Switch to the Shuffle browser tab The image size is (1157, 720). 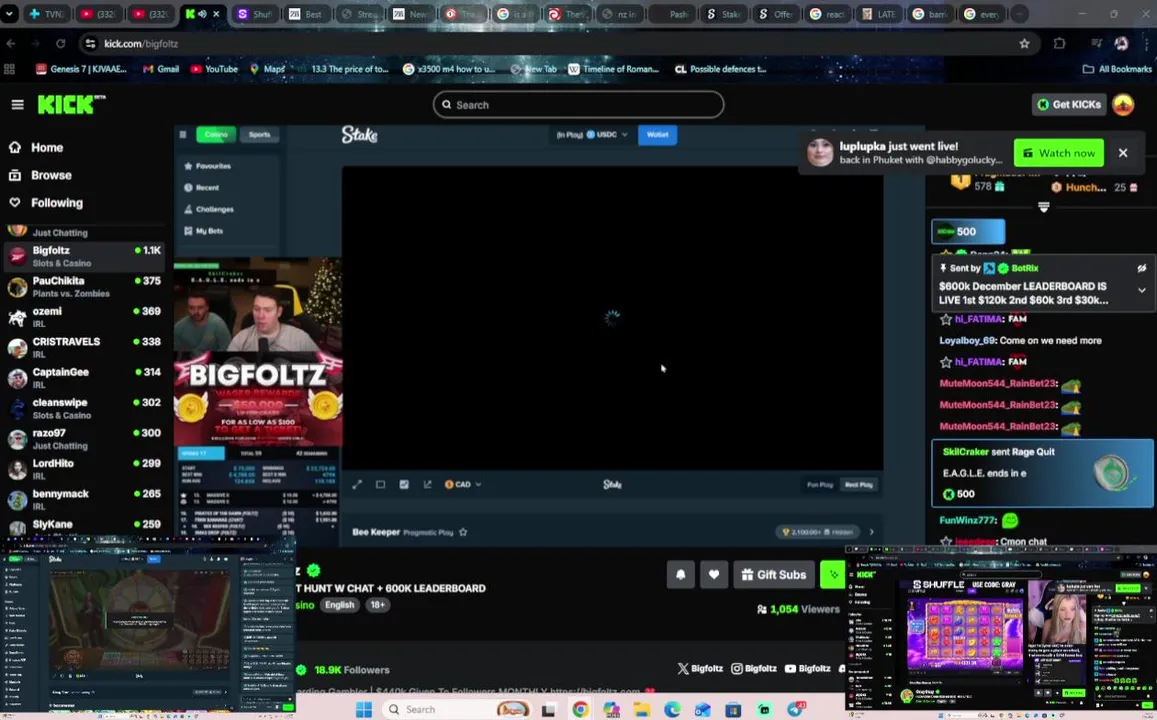[x=255, y=14]
